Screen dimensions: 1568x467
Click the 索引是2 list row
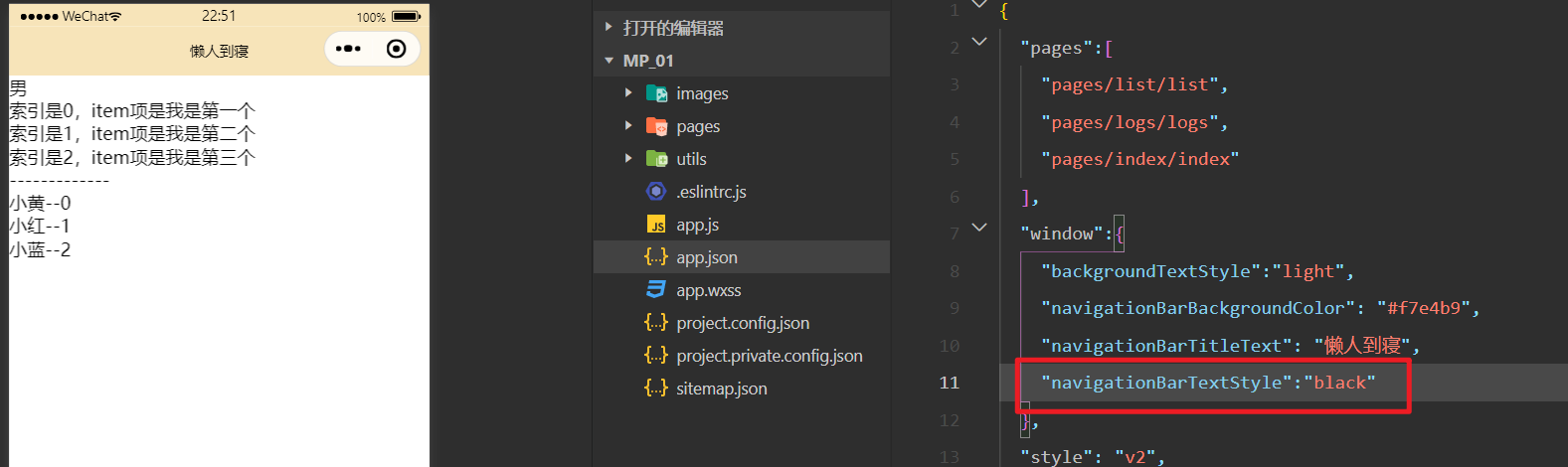click(132, 158)
